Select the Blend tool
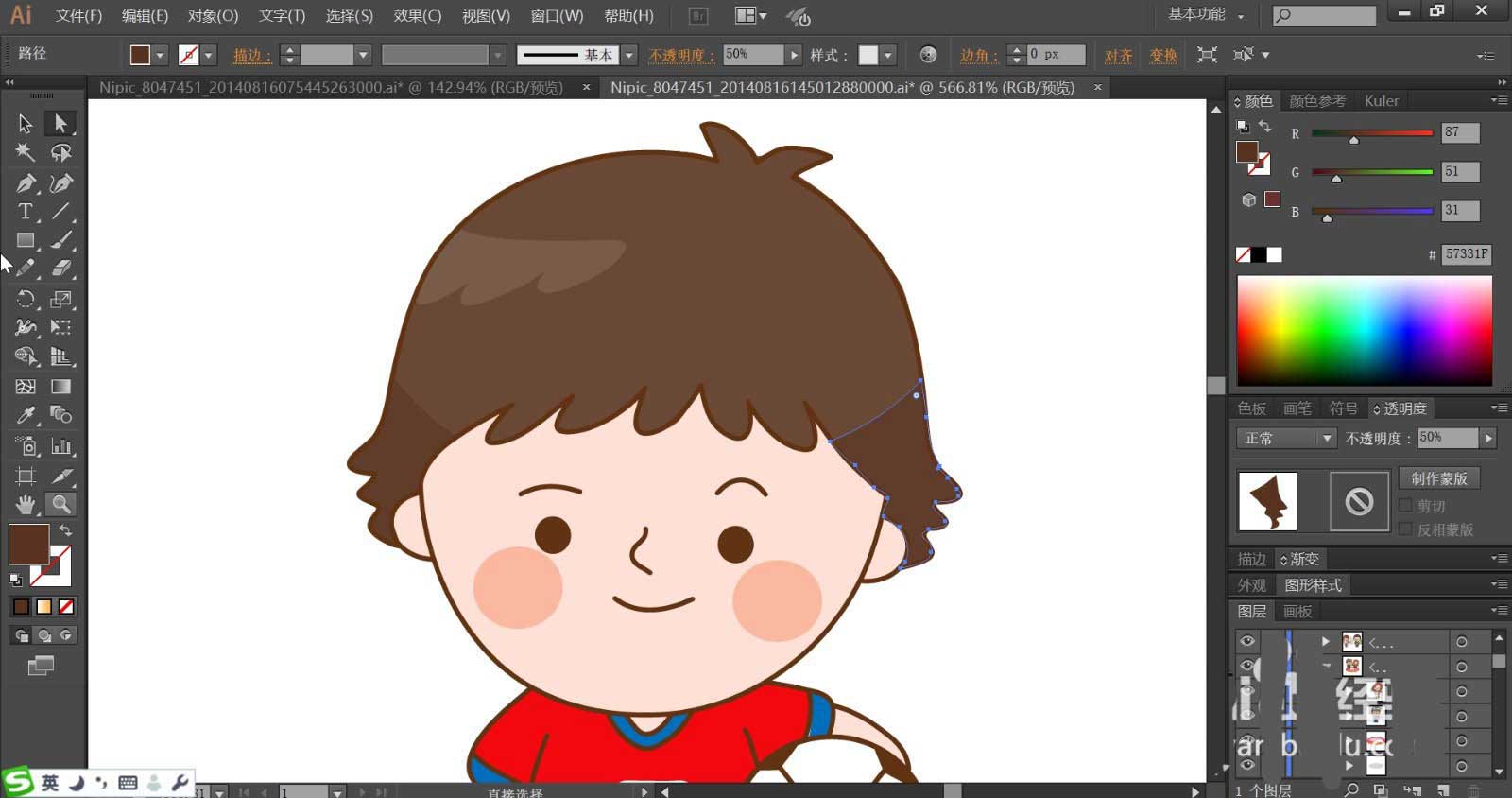Screen dimensions: 1512x798 click(x=61, y=415)
